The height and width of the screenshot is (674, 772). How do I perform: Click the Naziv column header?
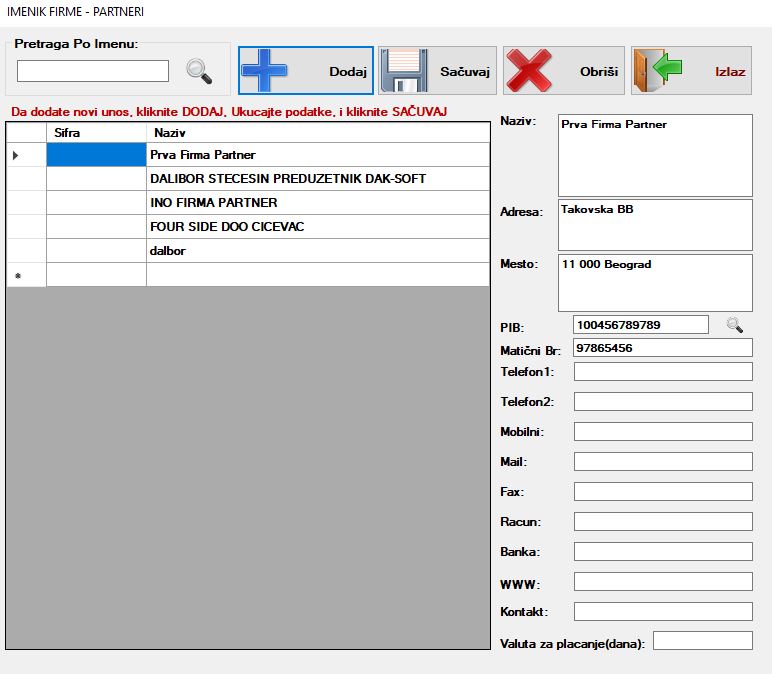(x=318, y=133)
